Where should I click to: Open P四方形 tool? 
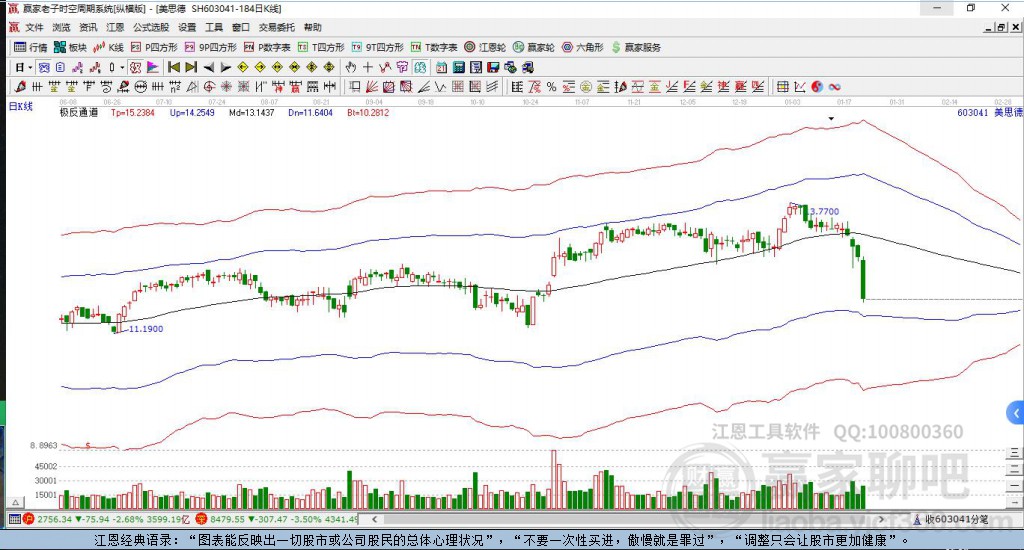(154, 47)
